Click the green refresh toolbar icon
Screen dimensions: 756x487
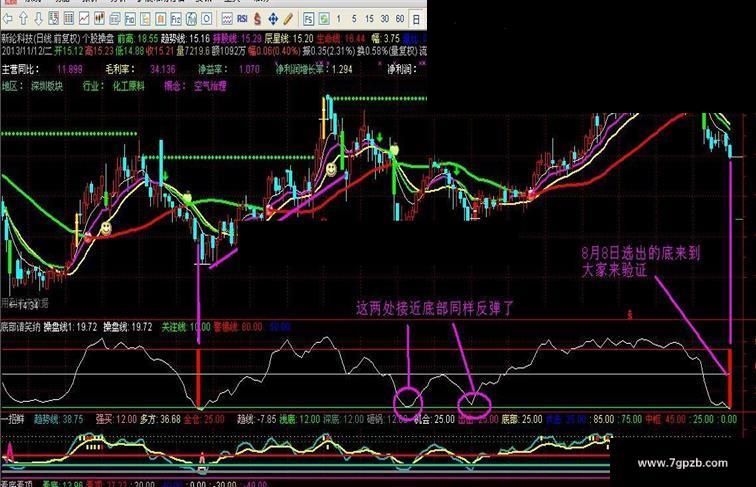[x=324, y=19]
